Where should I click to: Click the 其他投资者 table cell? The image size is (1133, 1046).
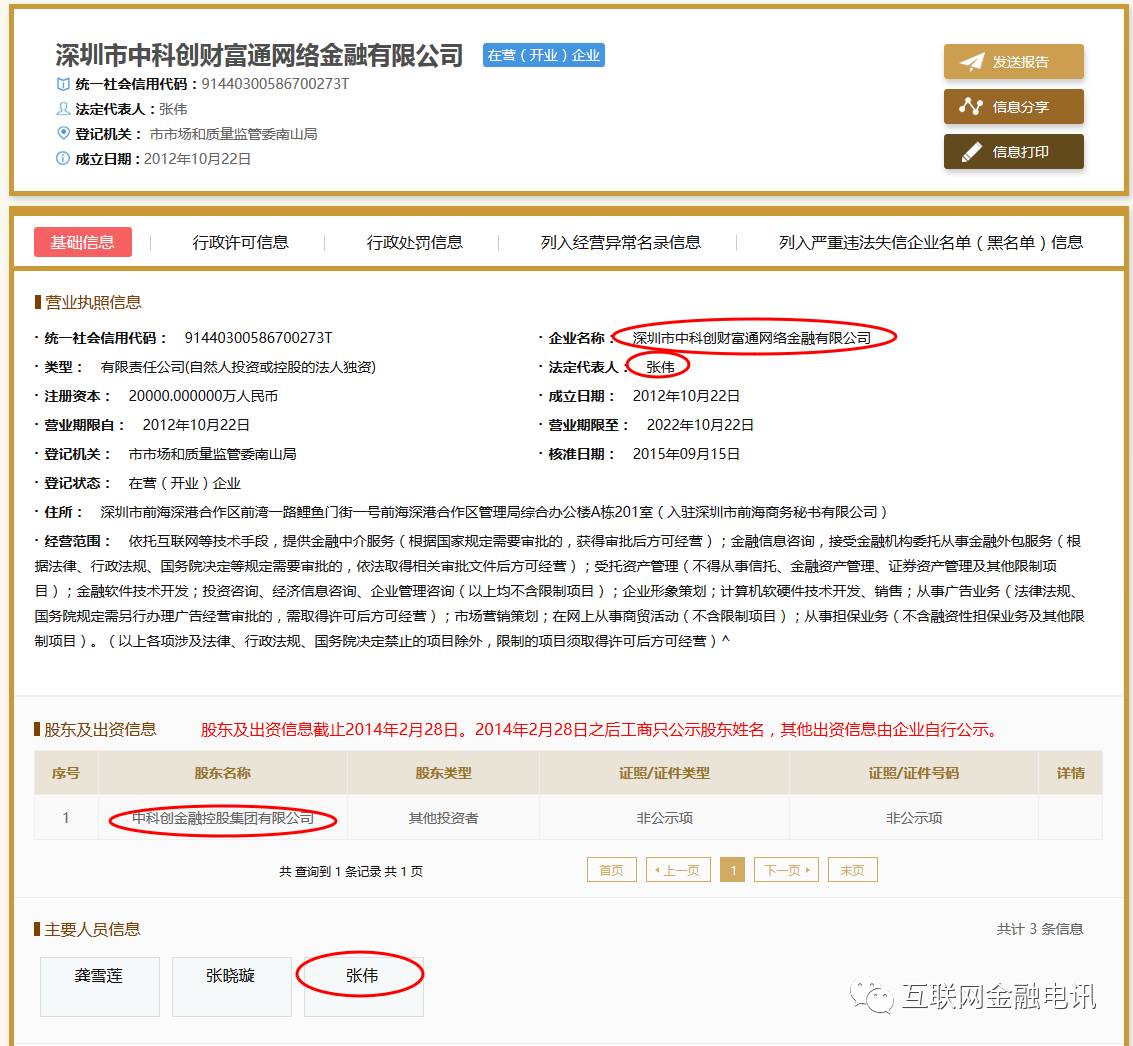pos(443,818)
